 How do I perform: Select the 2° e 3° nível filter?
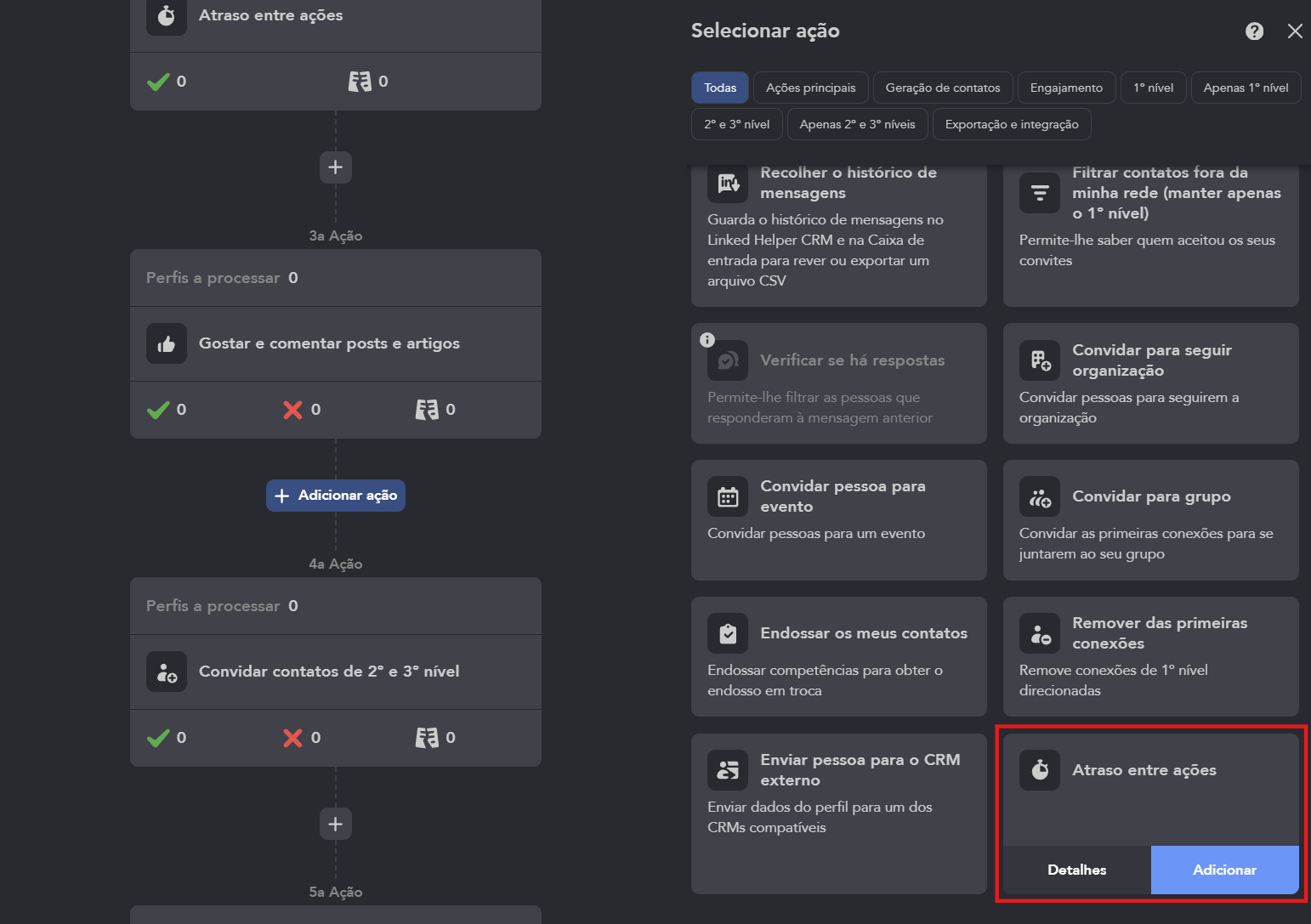(737, 124)
